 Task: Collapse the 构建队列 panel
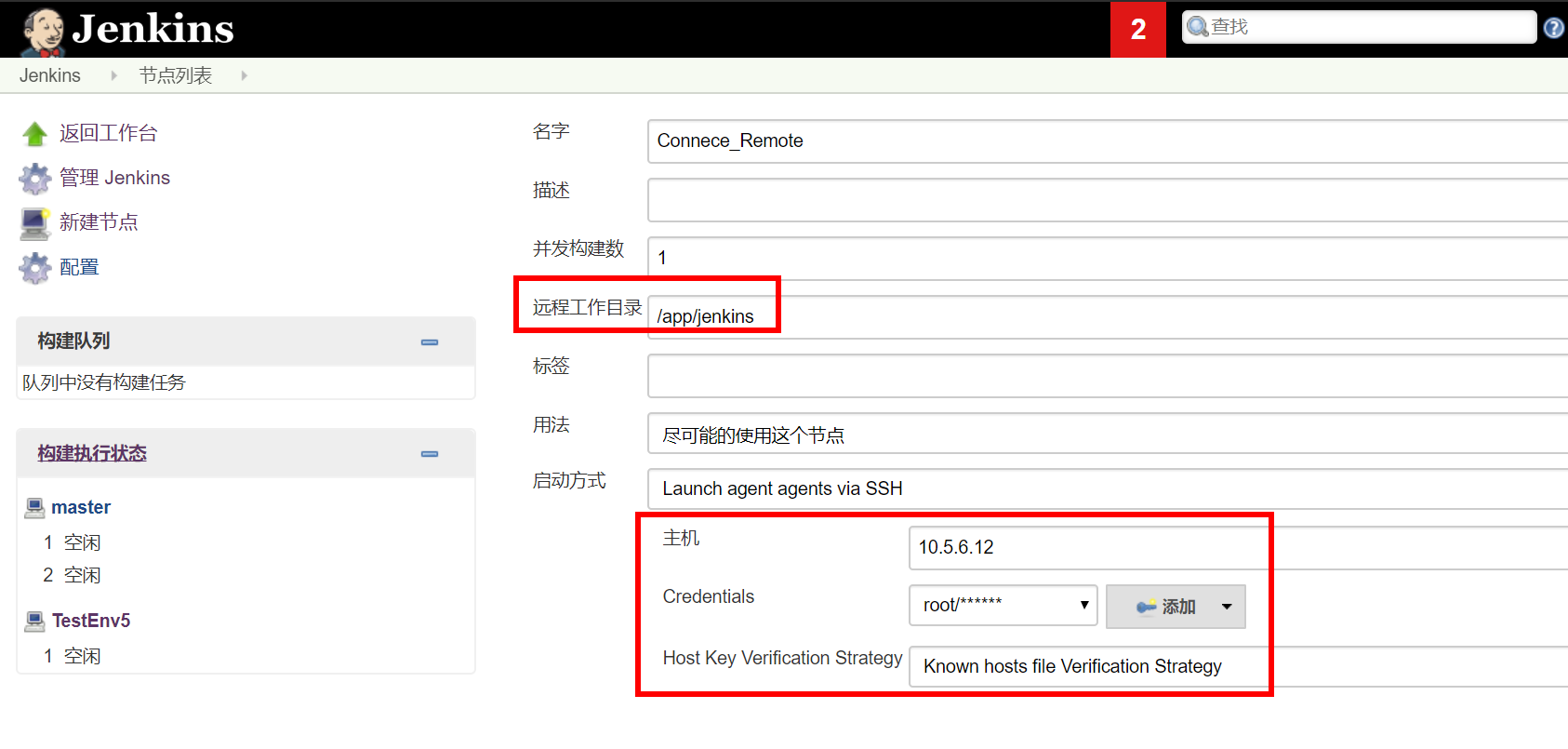[430, 342]
